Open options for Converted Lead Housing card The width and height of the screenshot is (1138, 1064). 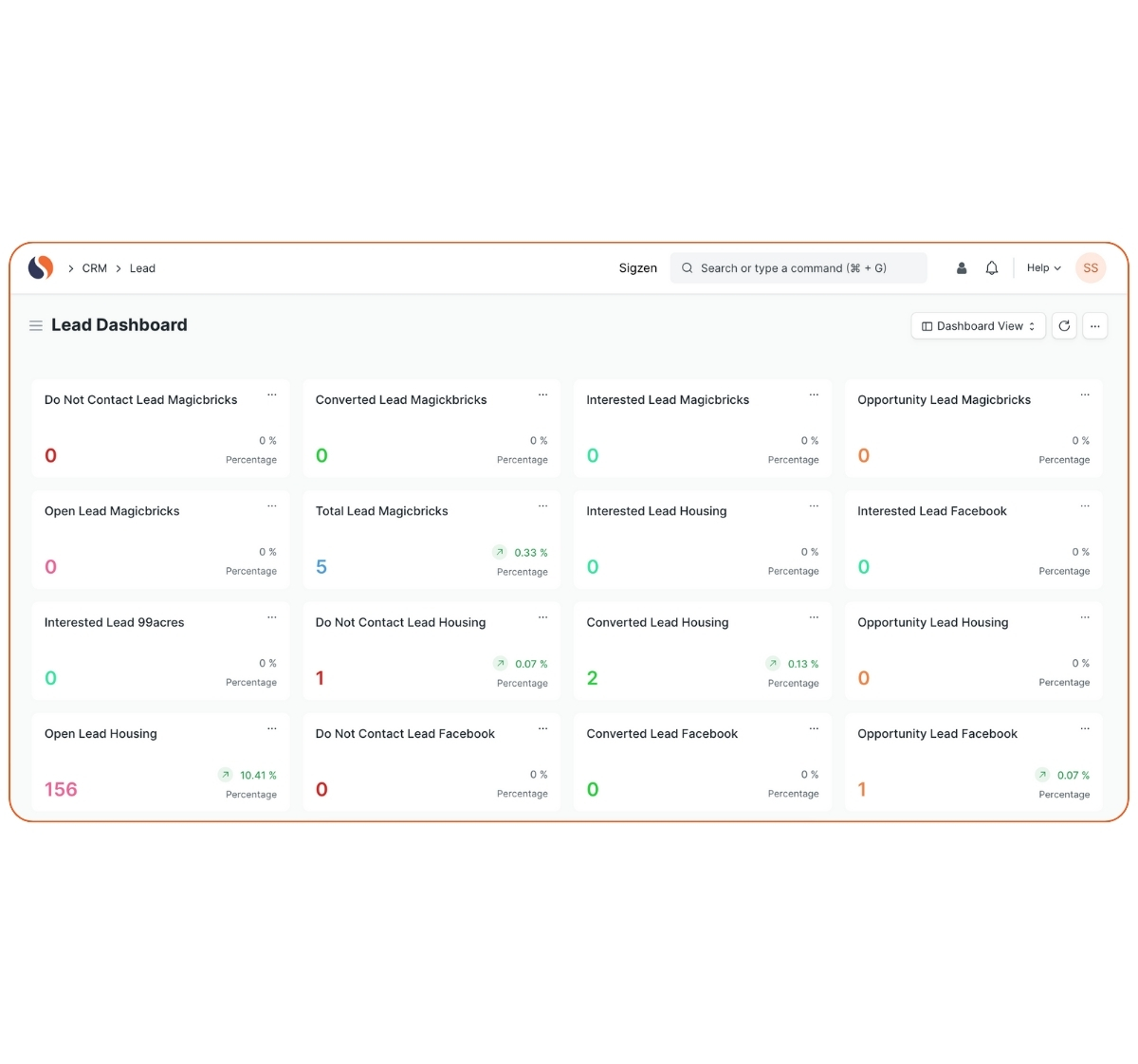[x=814, y=617]
